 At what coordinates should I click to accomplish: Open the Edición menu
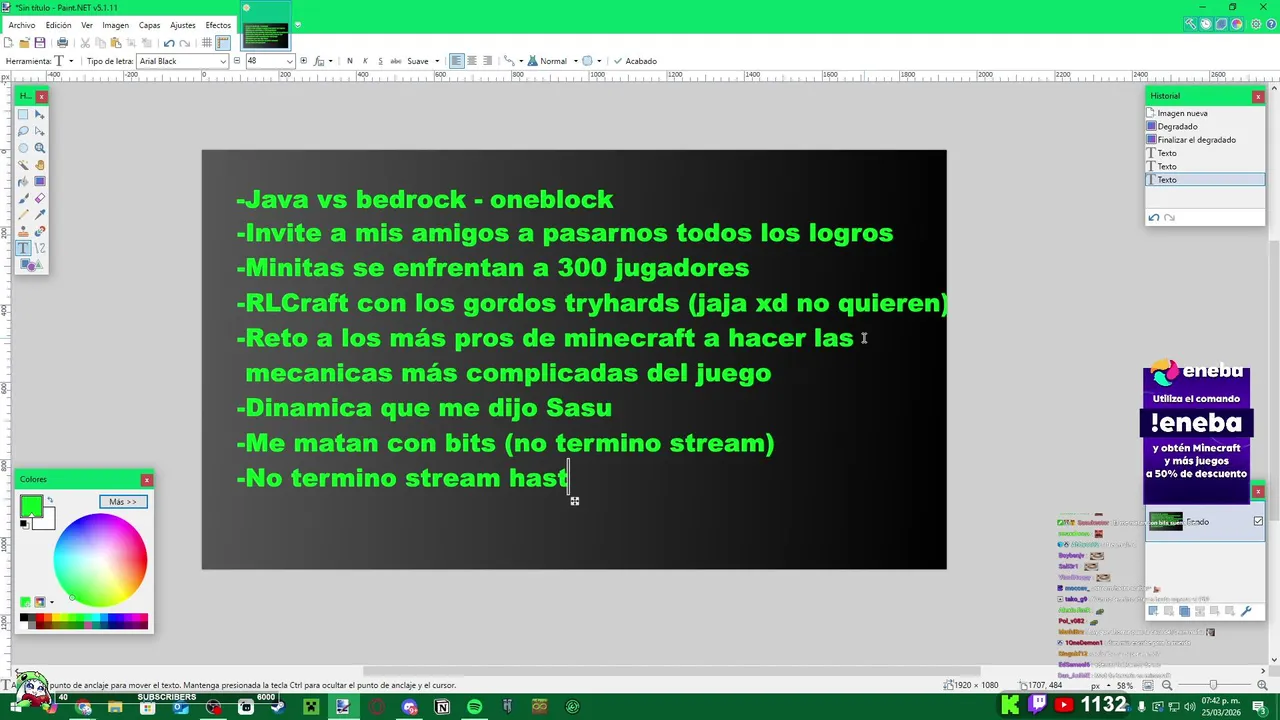point(58,25)
